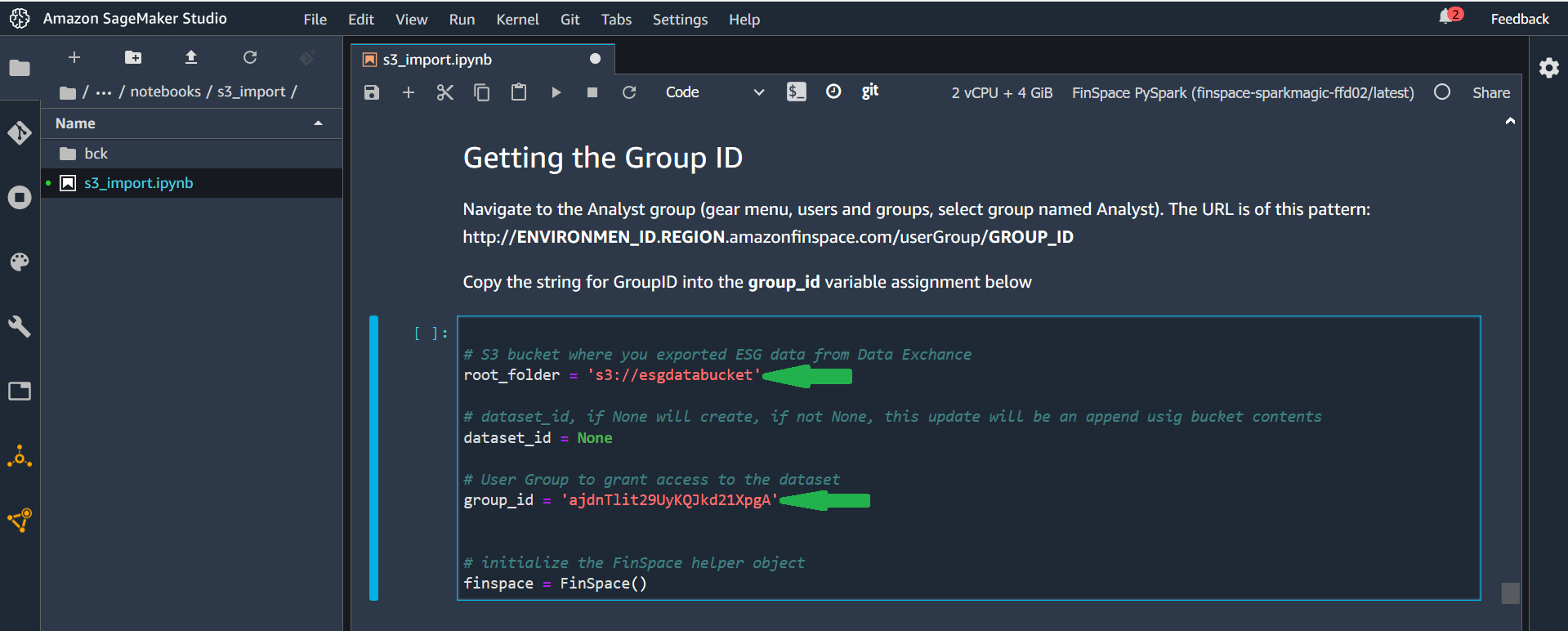Open the Settings menu
The image size is (1568, 631).
click(681, 19)
